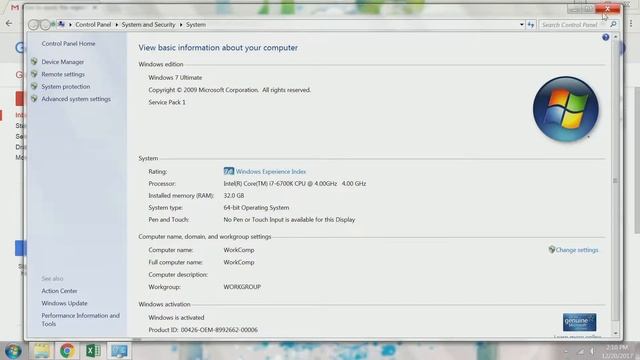The image size is (640, 360).
Task: Click the Advanced system settings shield icon
Action: (x=34, y=98)
